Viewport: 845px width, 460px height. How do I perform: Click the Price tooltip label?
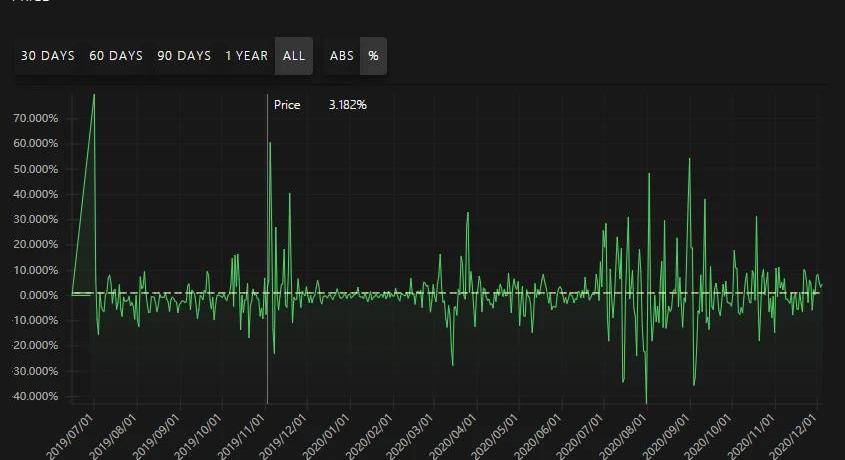[287, 105]
